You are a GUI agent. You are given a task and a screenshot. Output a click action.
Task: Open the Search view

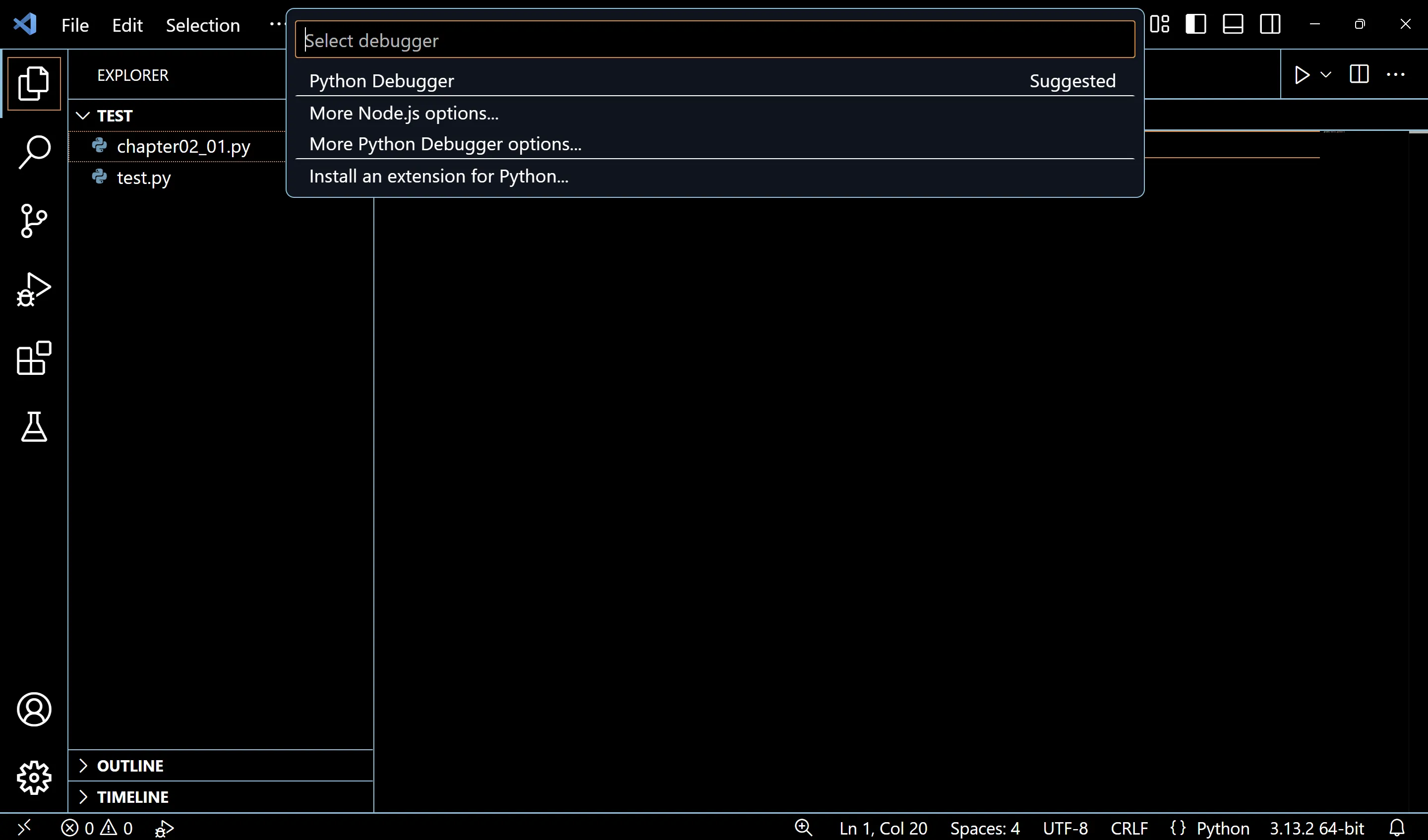click(x=34, y=152)
